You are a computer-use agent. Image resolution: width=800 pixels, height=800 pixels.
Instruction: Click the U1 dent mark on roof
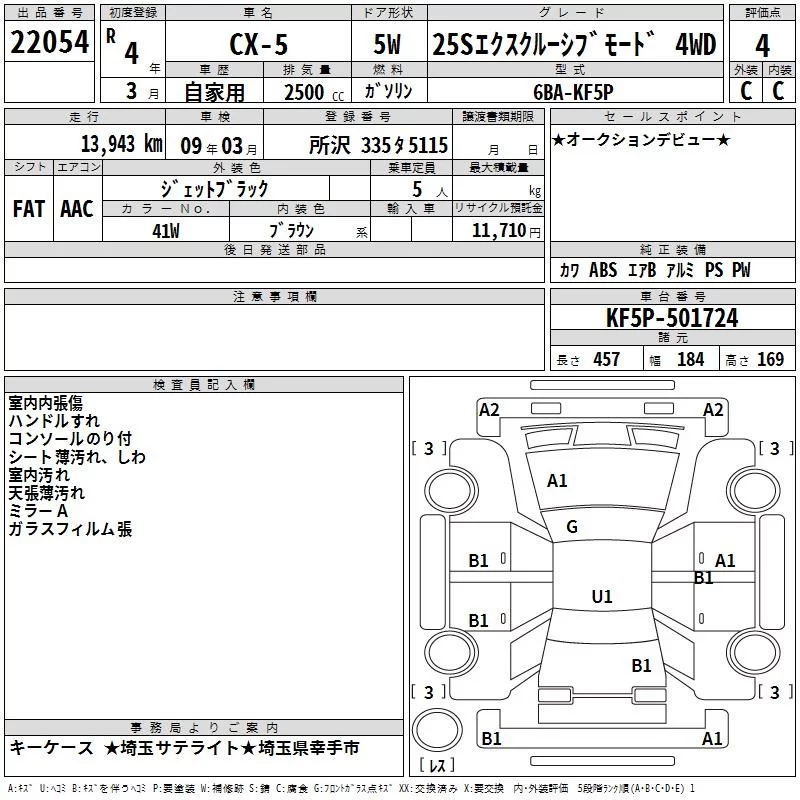[x=602, y=596]
